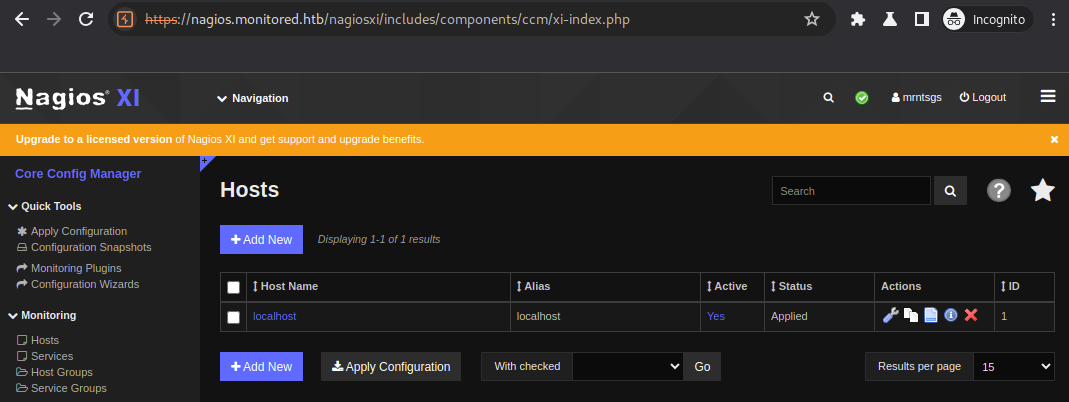Reload the current browser page

coord(86,19)
